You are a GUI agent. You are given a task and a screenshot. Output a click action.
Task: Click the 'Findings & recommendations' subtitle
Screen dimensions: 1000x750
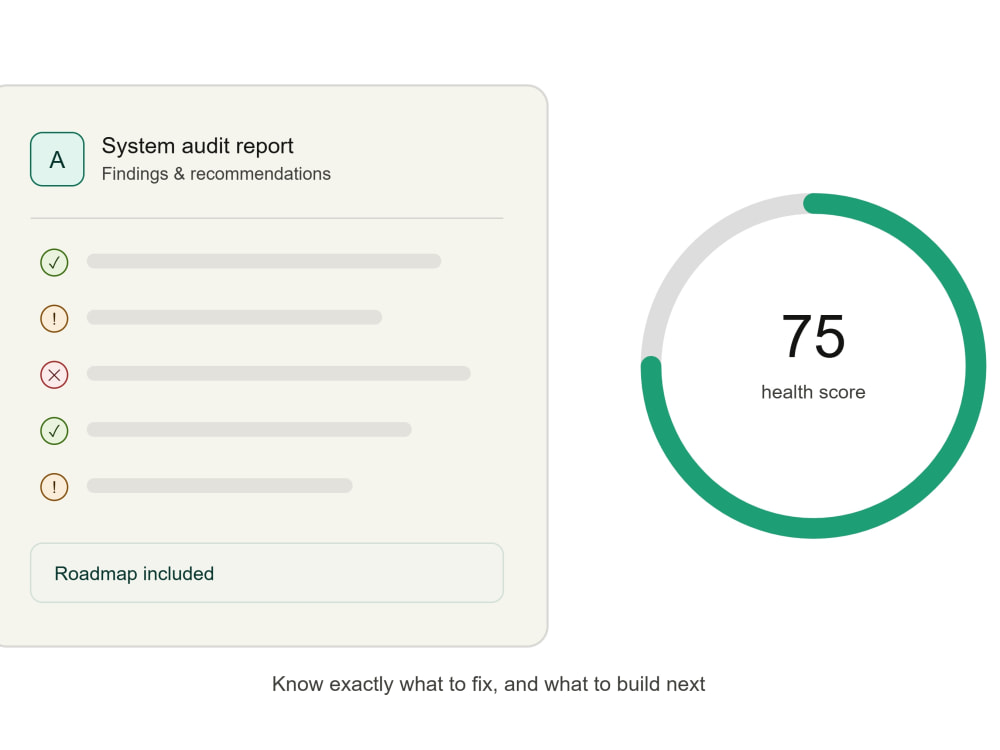pos(216,173)
